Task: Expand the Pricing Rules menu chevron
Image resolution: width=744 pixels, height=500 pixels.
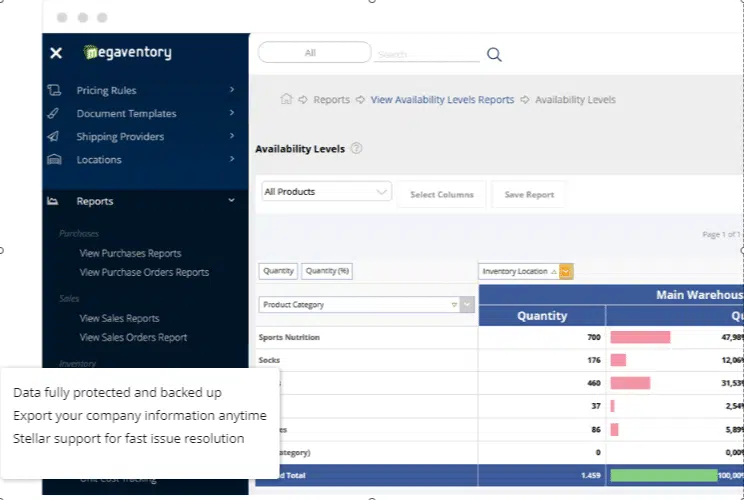Action: [x=232, y=89]
